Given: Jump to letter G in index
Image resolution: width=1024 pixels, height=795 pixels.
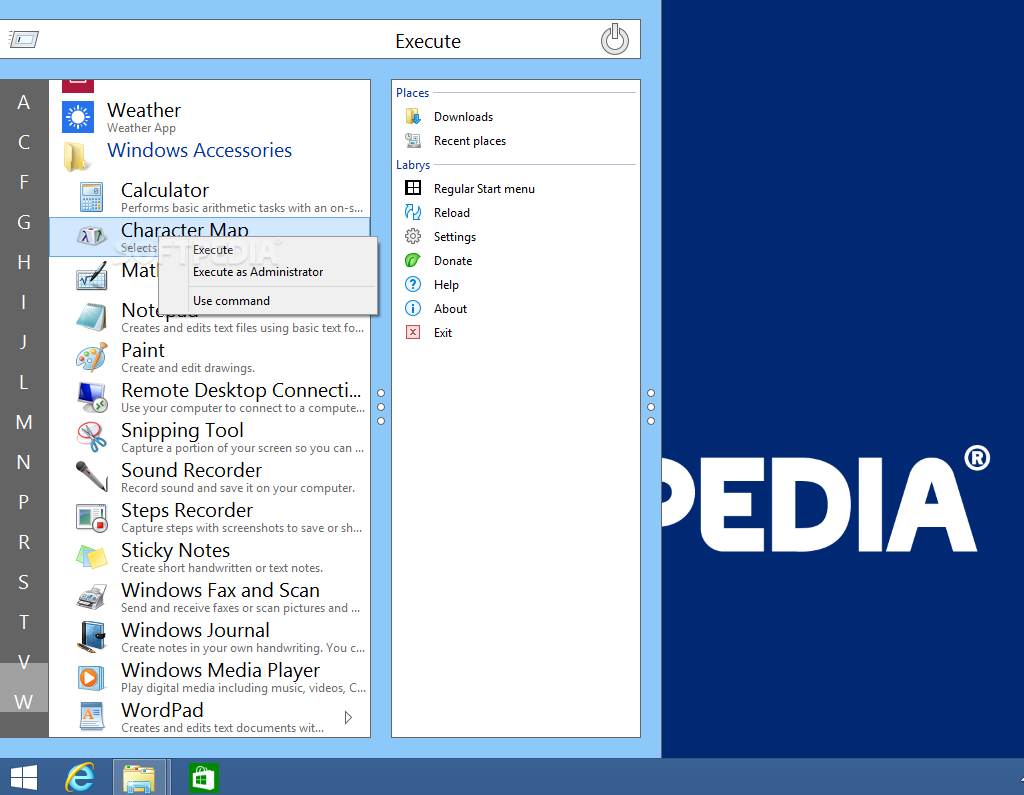Looking at the screenshot, I should pos(24,222).
